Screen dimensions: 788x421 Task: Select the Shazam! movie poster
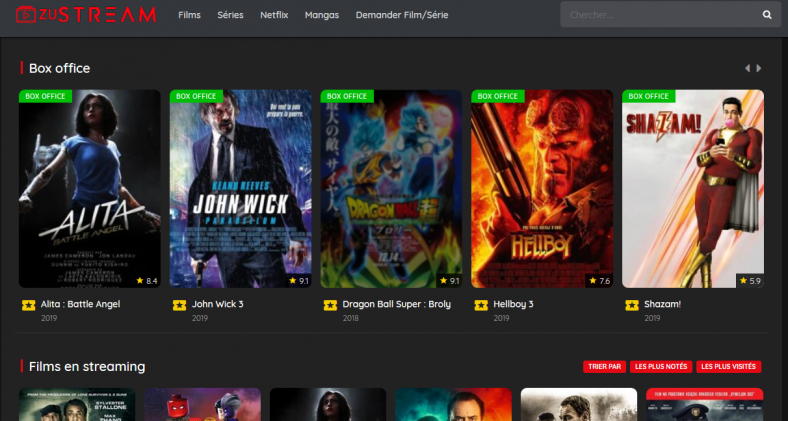click(692, 189)
